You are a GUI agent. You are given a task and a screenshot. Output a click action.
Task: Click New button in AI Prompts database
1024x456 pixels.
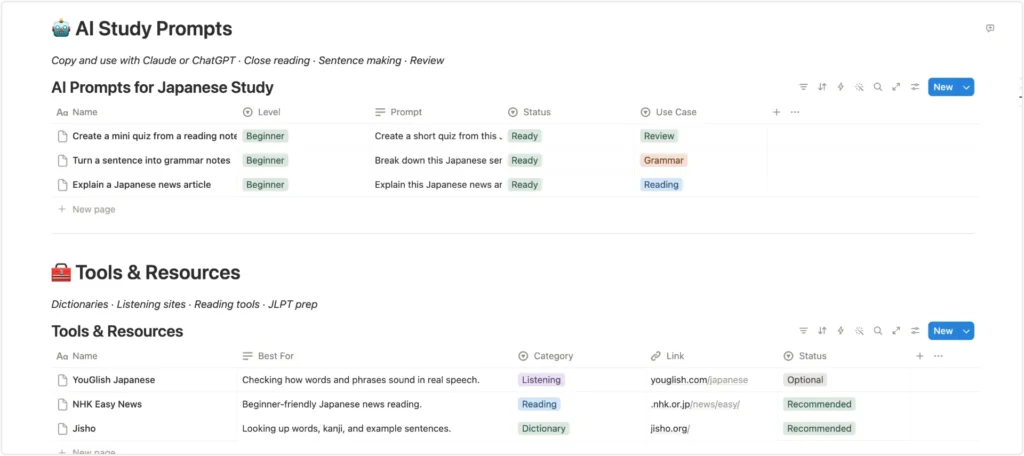[943, 87]
